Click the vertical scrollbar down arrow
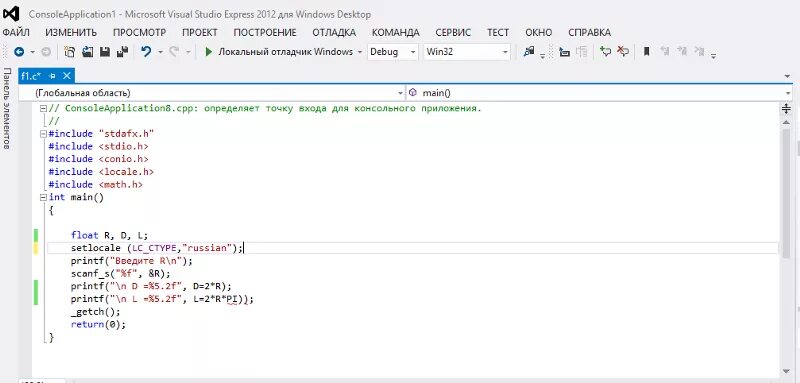The width and height of the screenshot is (800, 383). (x=786, y=371)
